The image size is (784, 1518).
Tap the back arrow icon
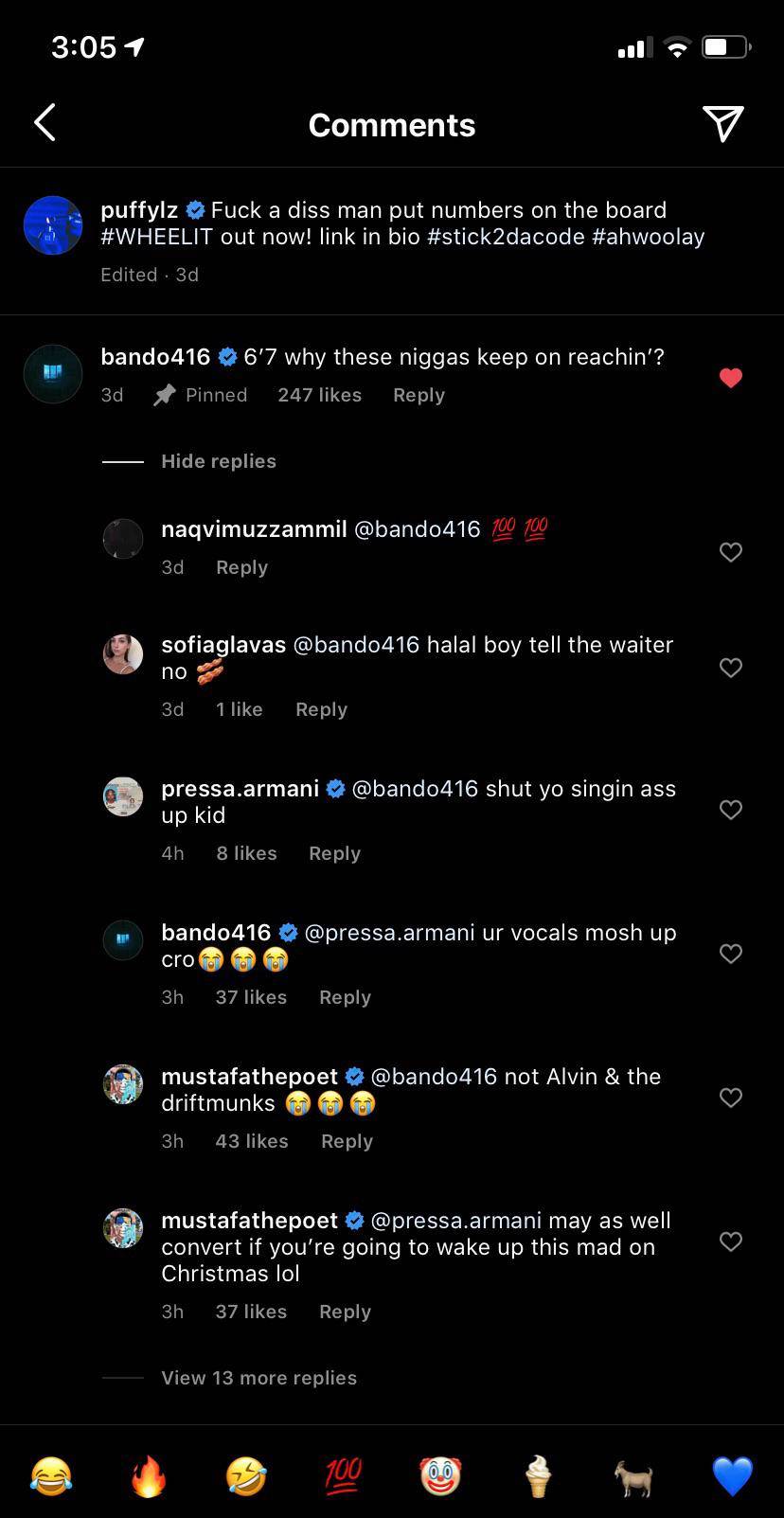pyautogui.click(x=45, y=123)
